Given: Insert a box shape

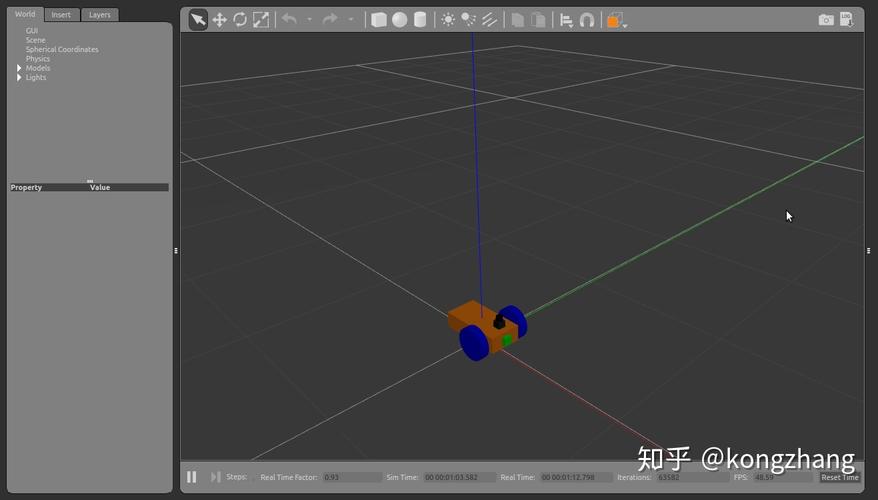Looking at the screenshot, I should click(379, 20).
